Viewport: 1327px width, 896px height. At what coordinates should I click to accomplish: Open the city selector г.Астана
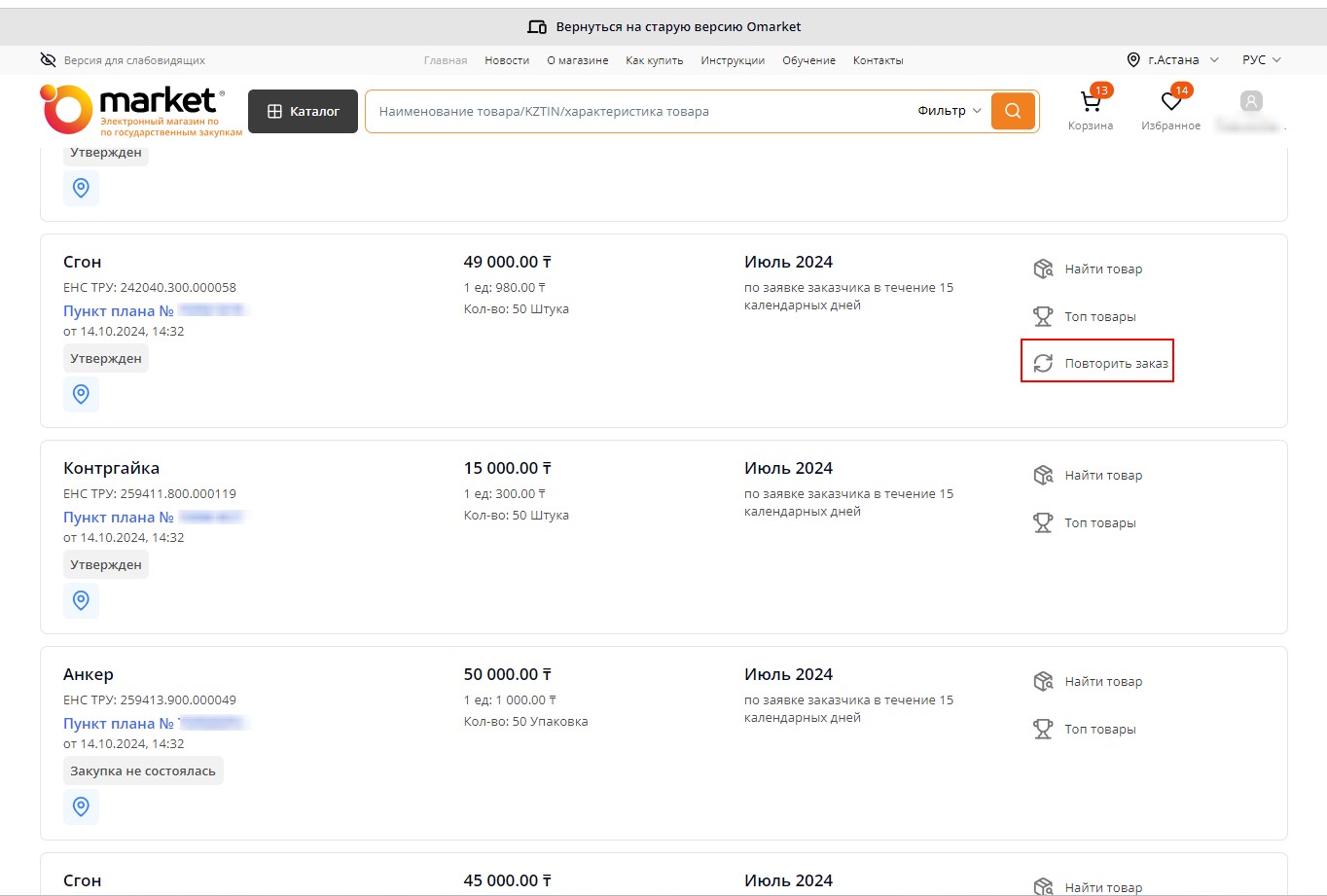coord(1172,60)
